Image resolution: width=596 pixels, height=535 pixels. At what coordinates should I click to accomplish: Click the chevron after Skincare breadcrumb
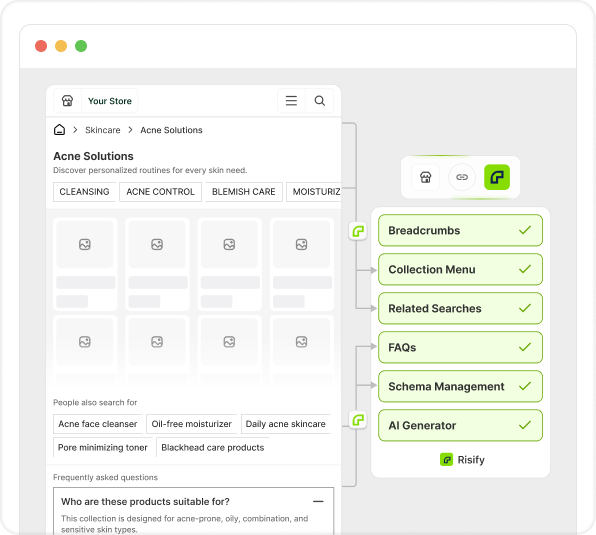click(x=130, y=130)
